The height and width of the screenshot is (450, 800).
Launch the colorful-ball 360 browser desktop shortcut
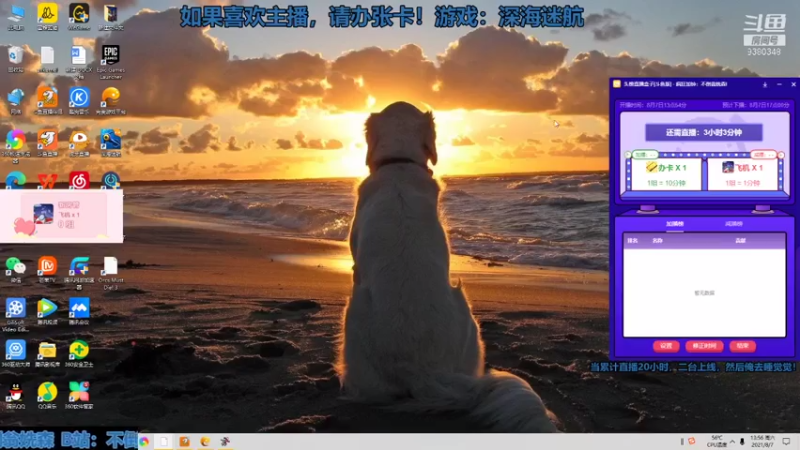[x=16, y=145]
